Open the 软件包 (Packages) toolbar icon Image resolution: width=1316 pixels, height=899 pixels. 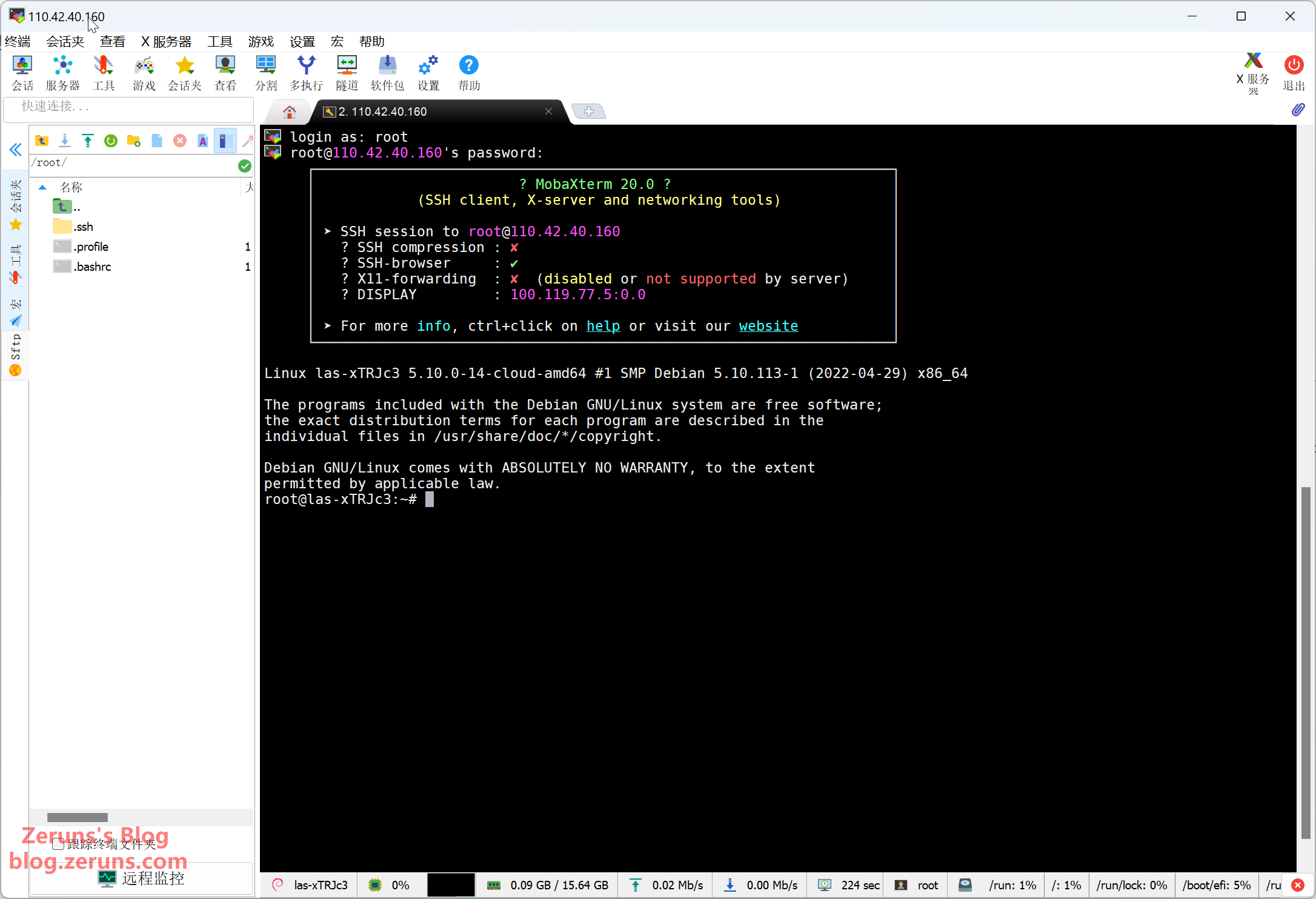click(388, 73)
